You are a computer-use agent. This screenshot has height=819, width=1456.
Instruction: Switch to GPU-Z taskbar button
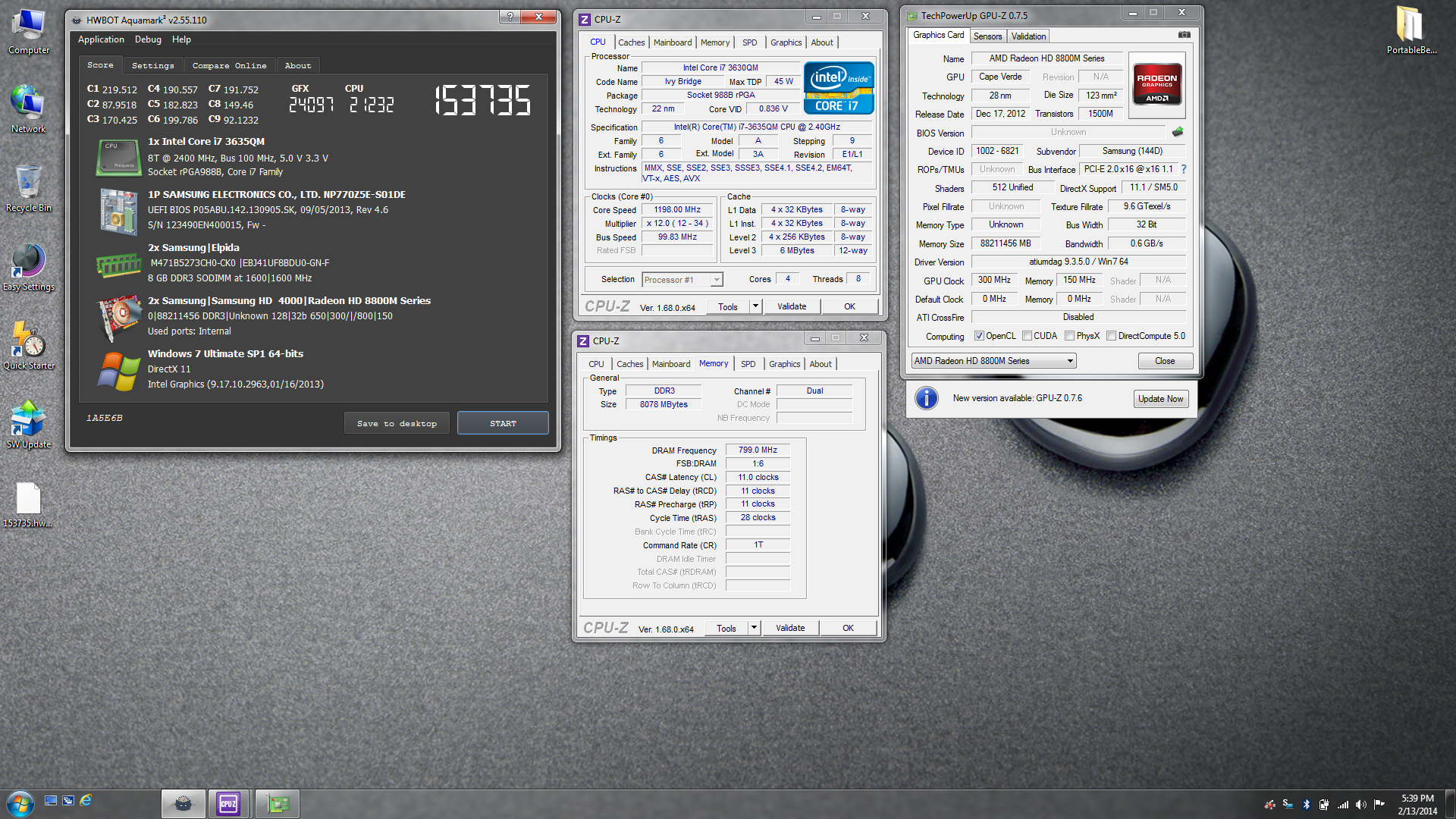(278, 804)
